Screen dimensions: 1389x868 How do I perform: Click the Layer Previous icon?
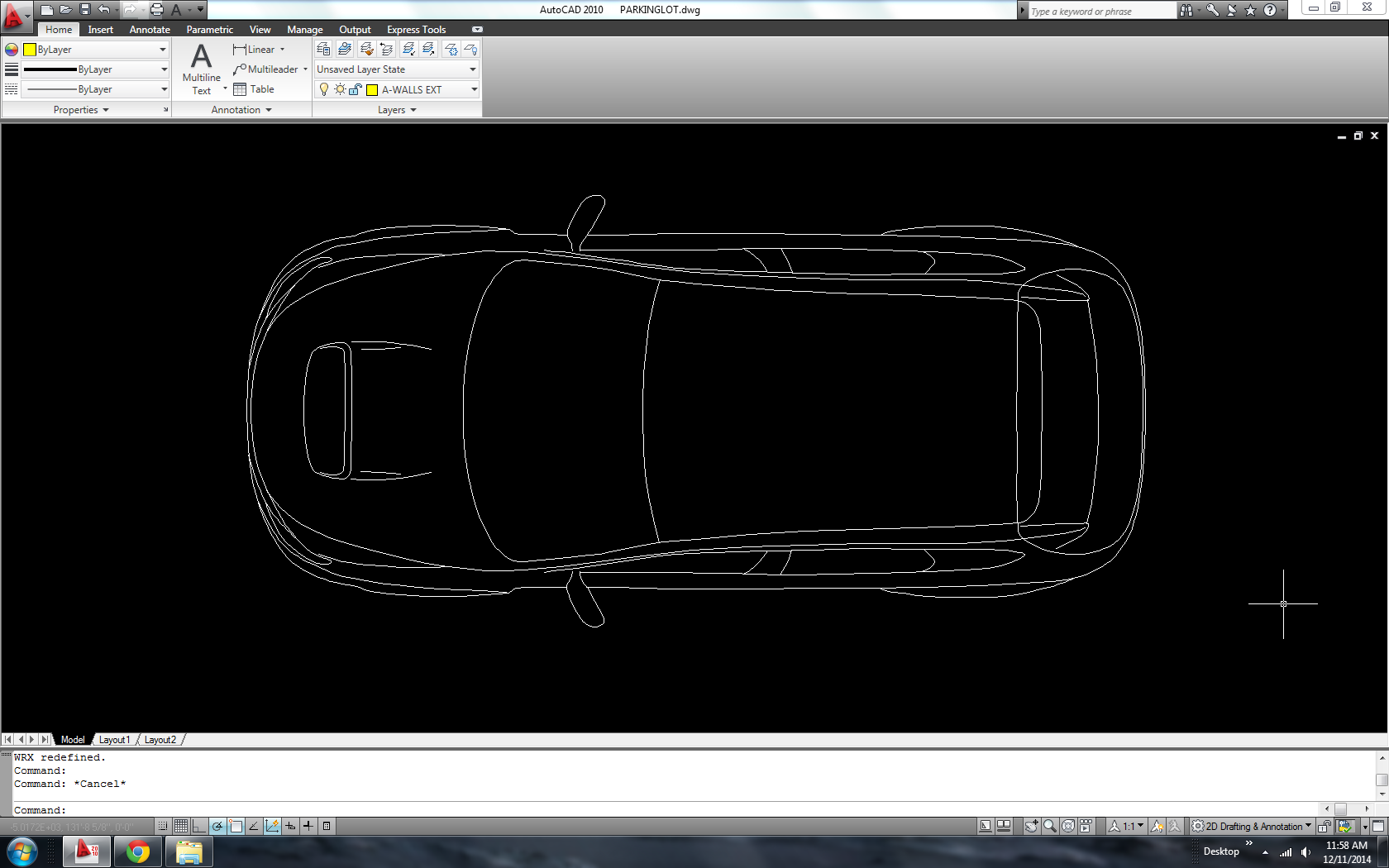386,50
